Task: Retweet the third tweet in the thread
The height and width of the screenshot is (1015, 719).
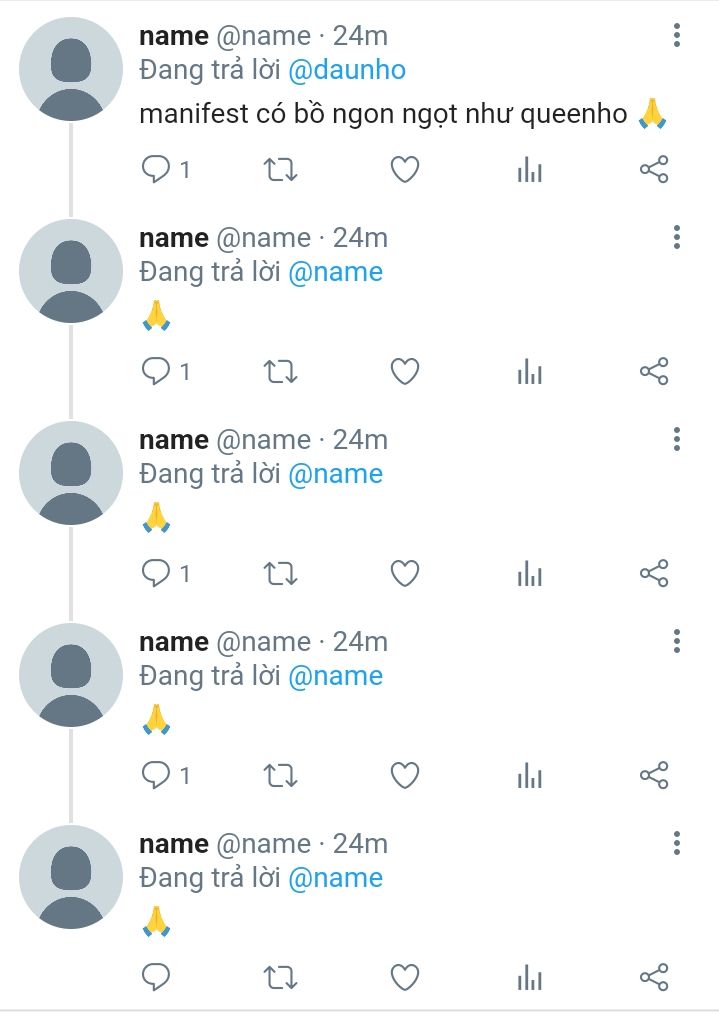Action: [x=280, y=574]
